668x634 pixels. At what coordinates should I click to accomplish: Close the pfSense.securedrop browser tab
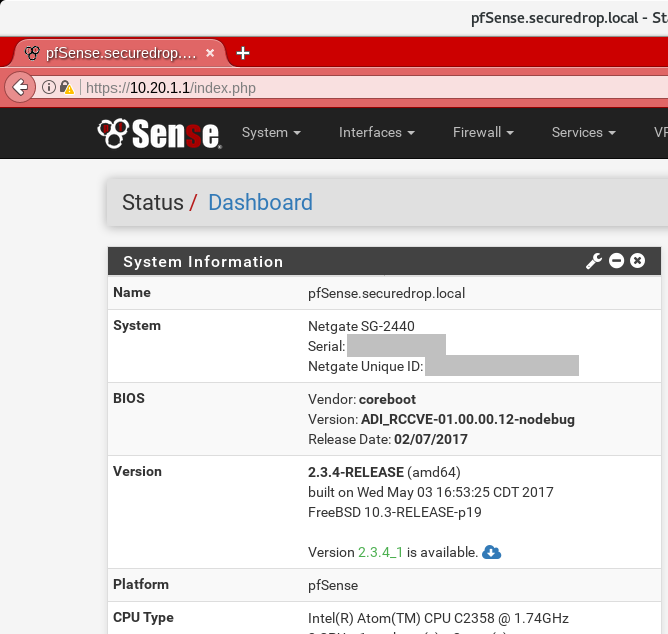pyautogui.click(x=209, y=53)
